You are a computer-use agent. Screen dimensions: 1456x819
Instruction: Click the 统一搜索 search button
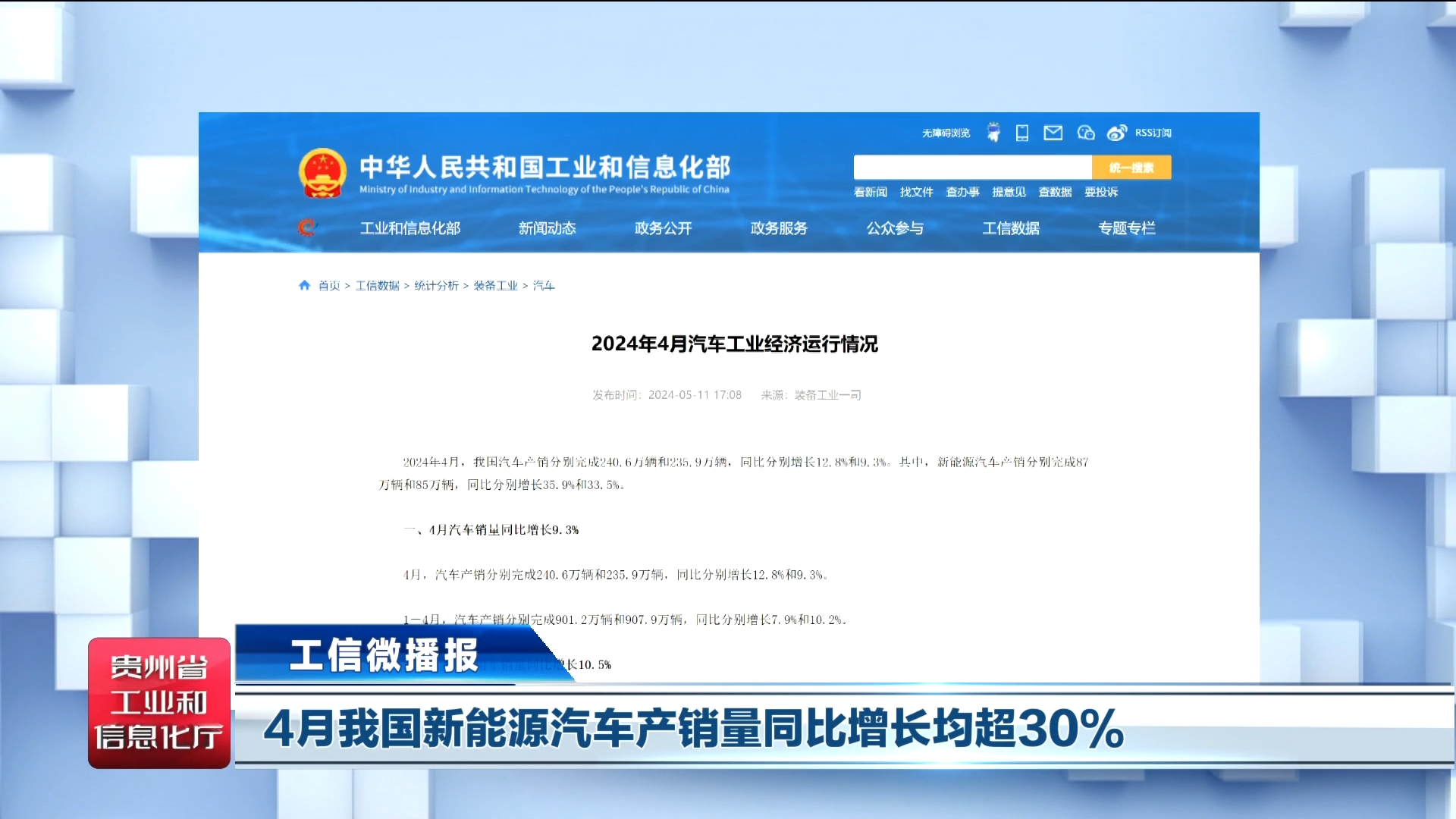click(x=1131, y=167)
